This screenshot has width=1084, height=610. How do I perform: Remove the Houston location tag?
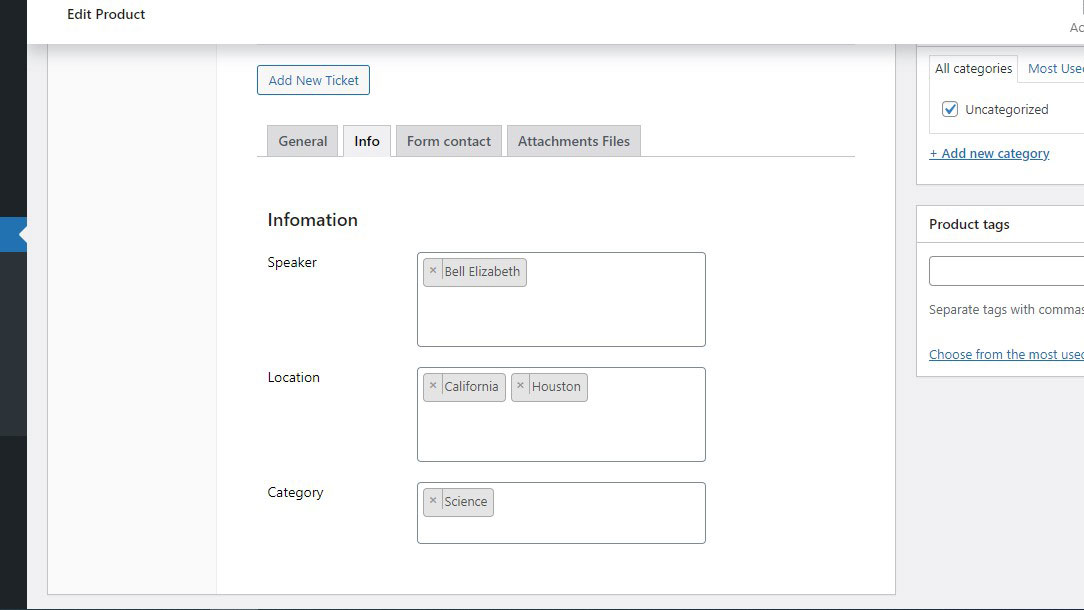click(520, 386)
